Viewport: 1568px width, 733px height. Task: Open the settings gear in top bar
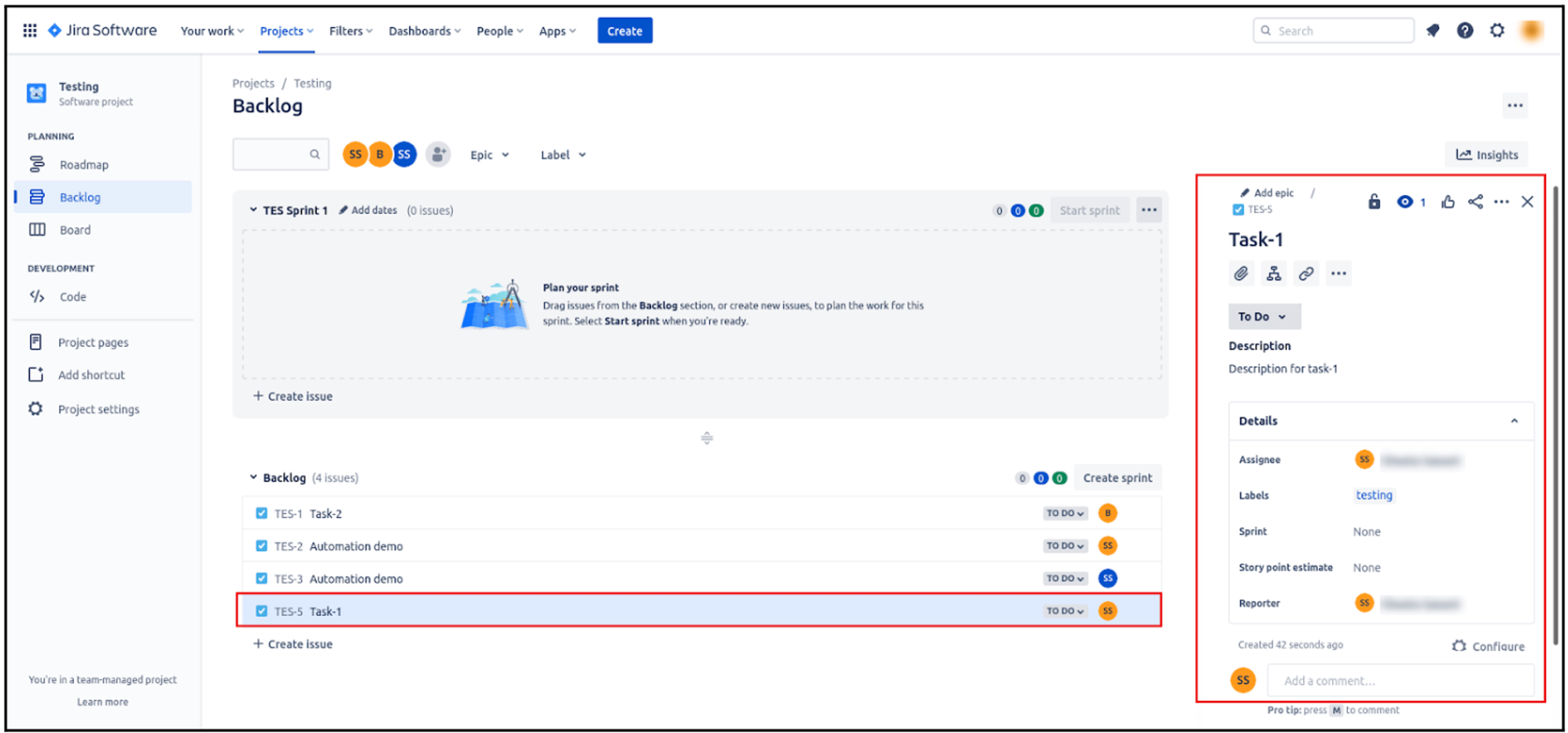coord(1497,31)
